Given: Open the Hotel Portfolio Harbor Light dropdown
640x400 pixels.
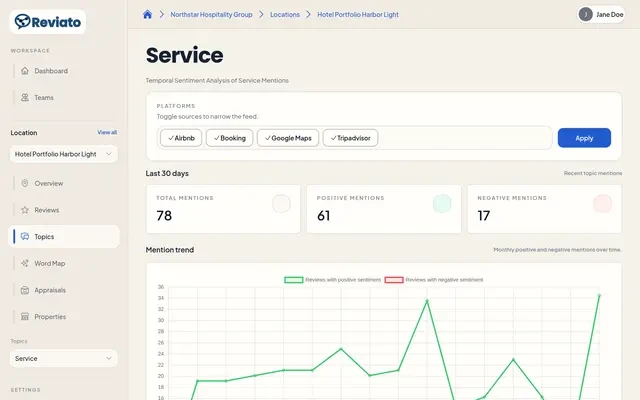Looking at the screenshot, I should (64, 154).
